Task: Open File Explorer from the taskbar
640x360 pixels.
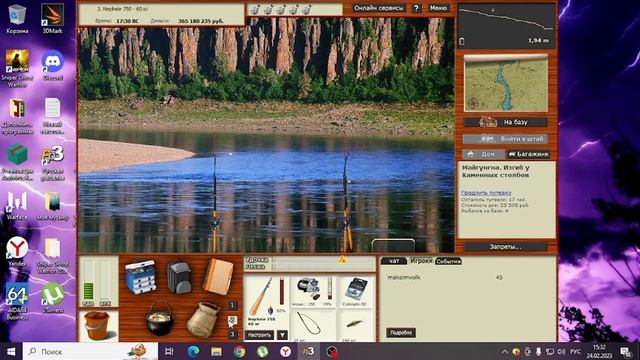Action: 216,351
